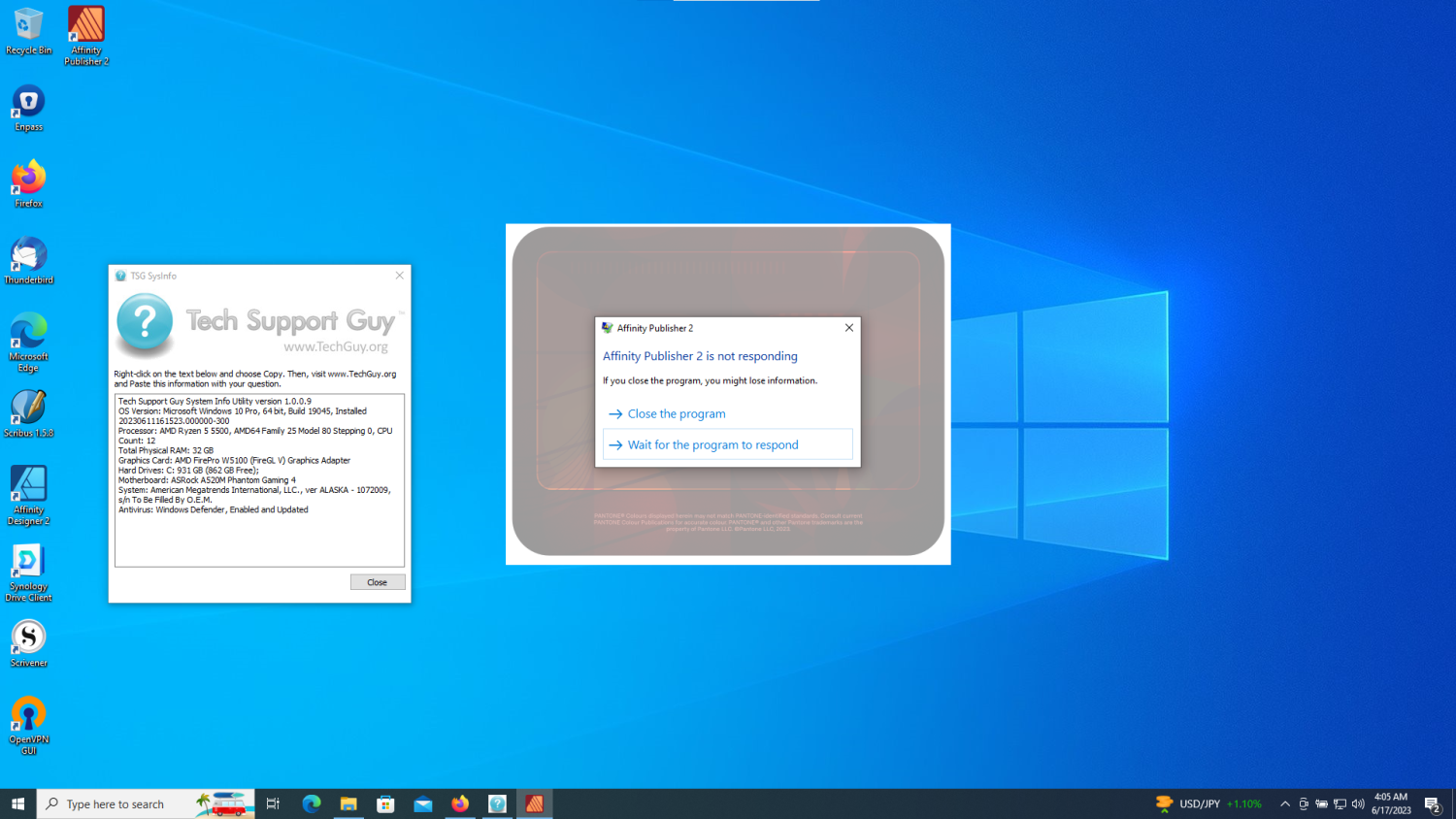
Task: Open Task View on the taskbar
Action: pos(273,803)
